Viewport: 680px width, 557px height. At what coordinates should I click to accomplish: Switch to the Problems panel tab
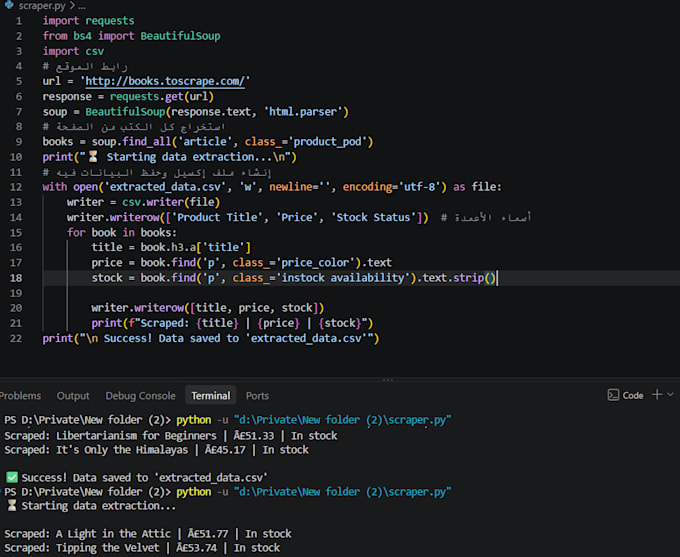tap(20, 396)
